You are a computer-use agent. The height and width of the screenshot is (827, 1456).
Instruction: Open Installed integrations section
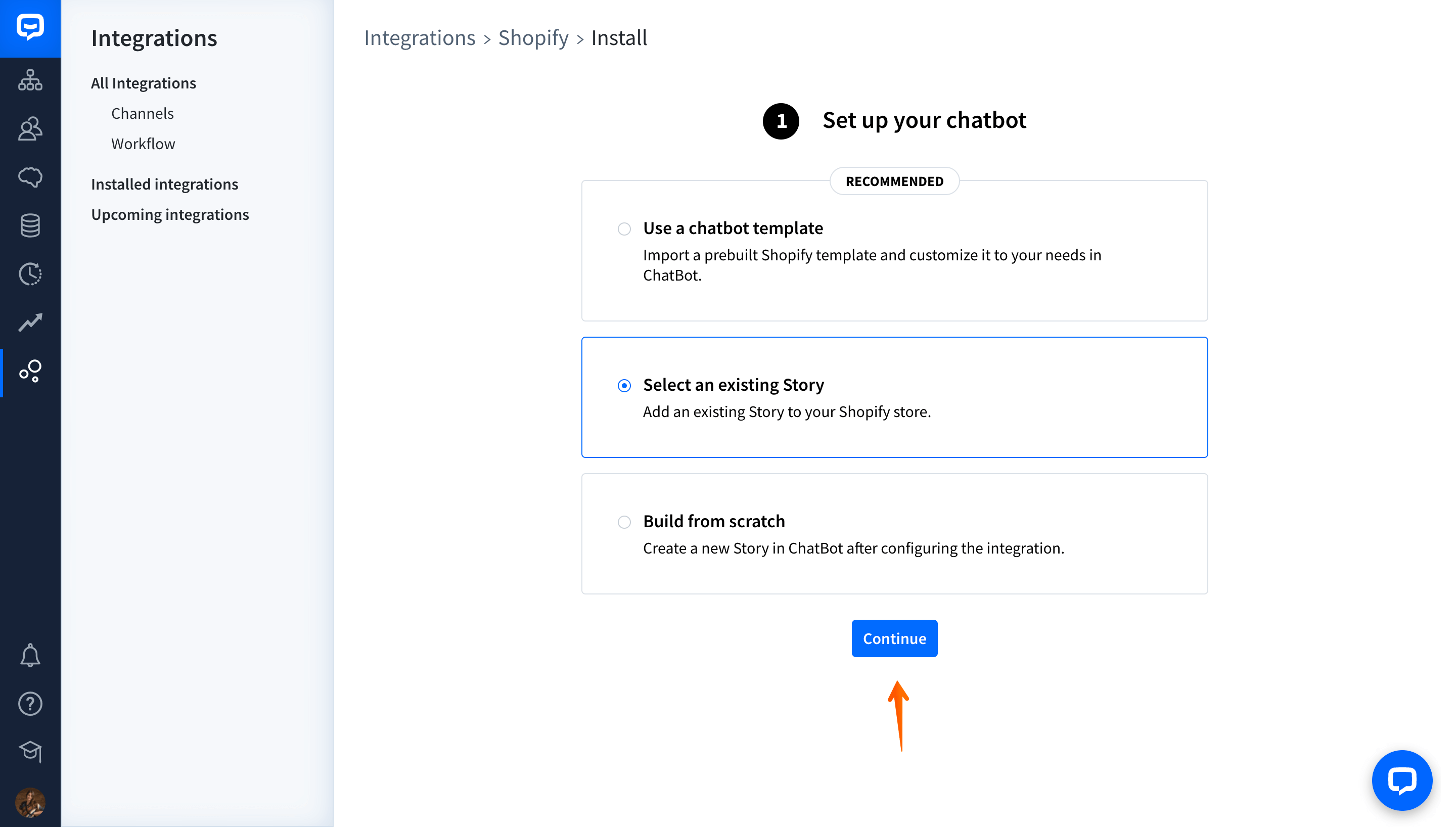(165, 184)
